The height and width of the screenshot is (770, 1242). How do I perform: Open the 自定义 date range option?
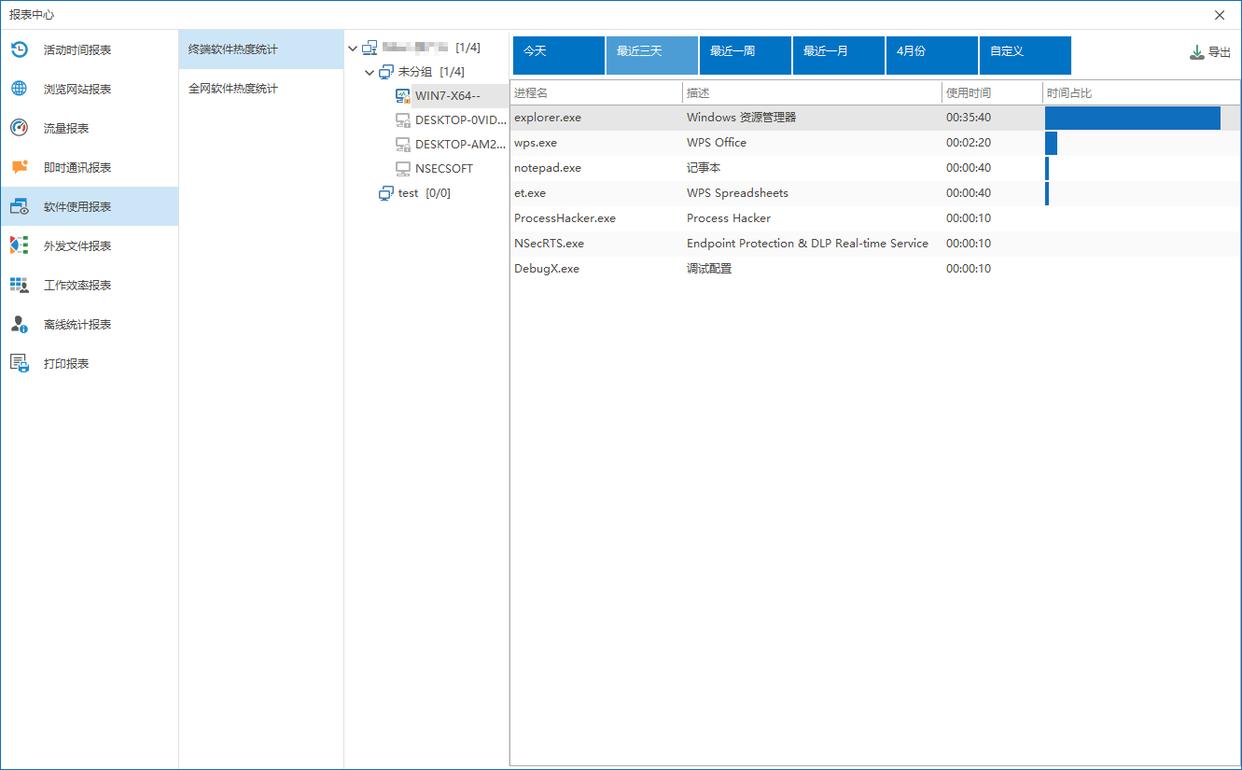click(1025, 55)
